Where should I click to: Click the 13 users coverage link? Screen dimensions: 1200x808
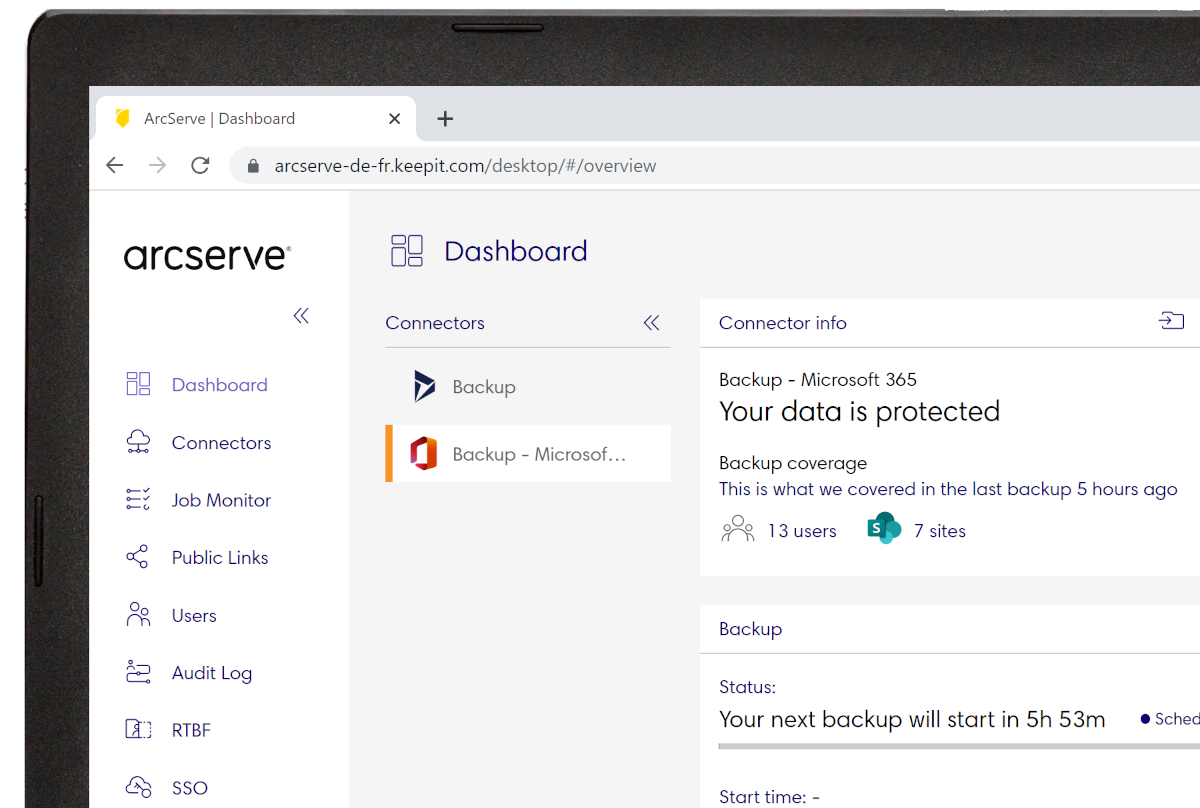point(802,531)
